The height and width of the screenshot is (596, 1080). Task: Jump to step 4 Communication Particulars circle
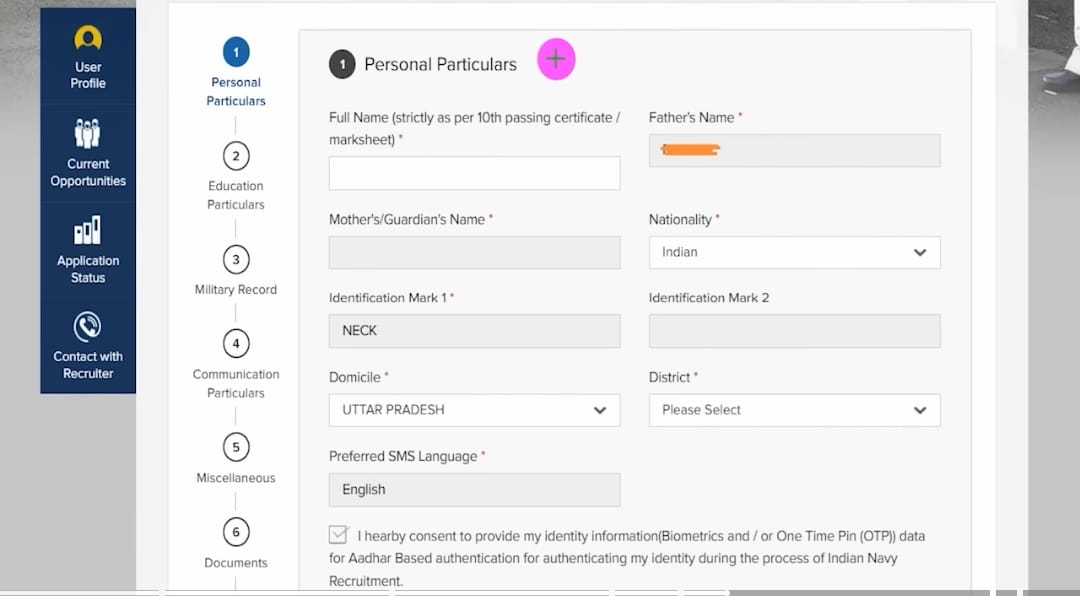[236, 344]
